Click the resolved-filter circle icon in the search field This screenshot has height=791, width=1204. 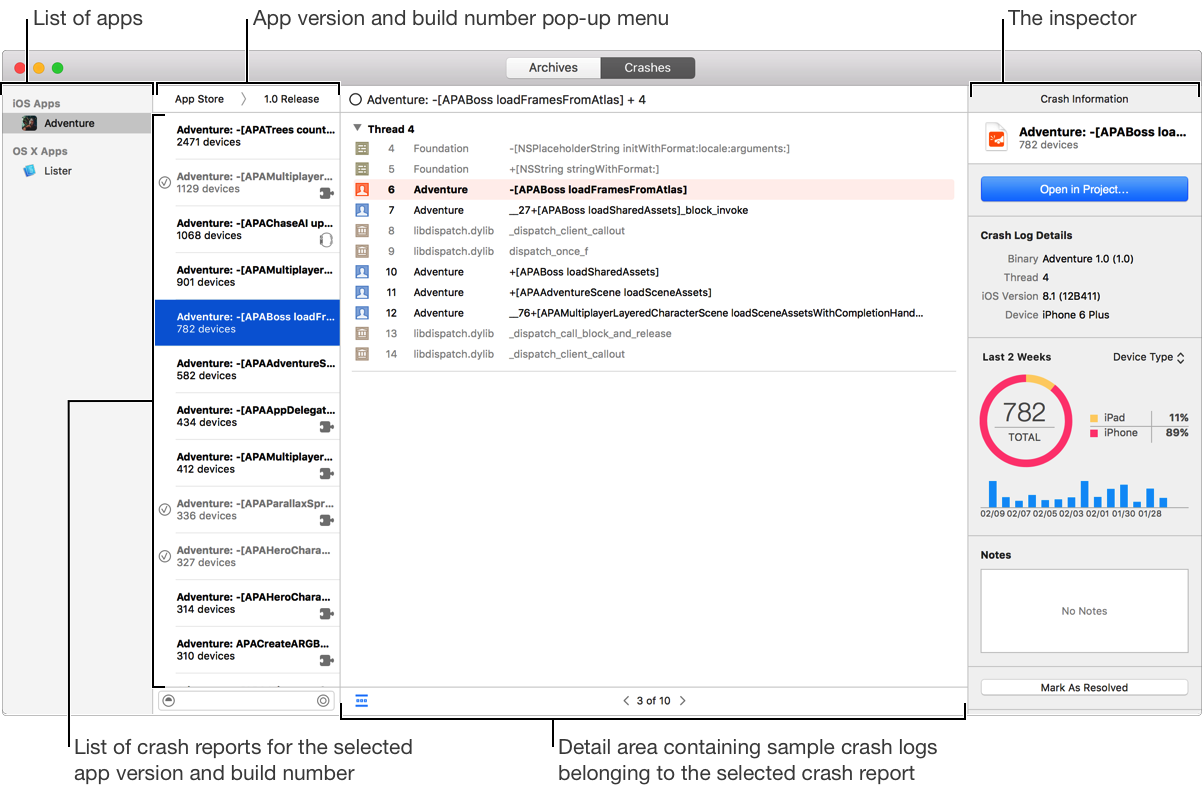point(323,701)
